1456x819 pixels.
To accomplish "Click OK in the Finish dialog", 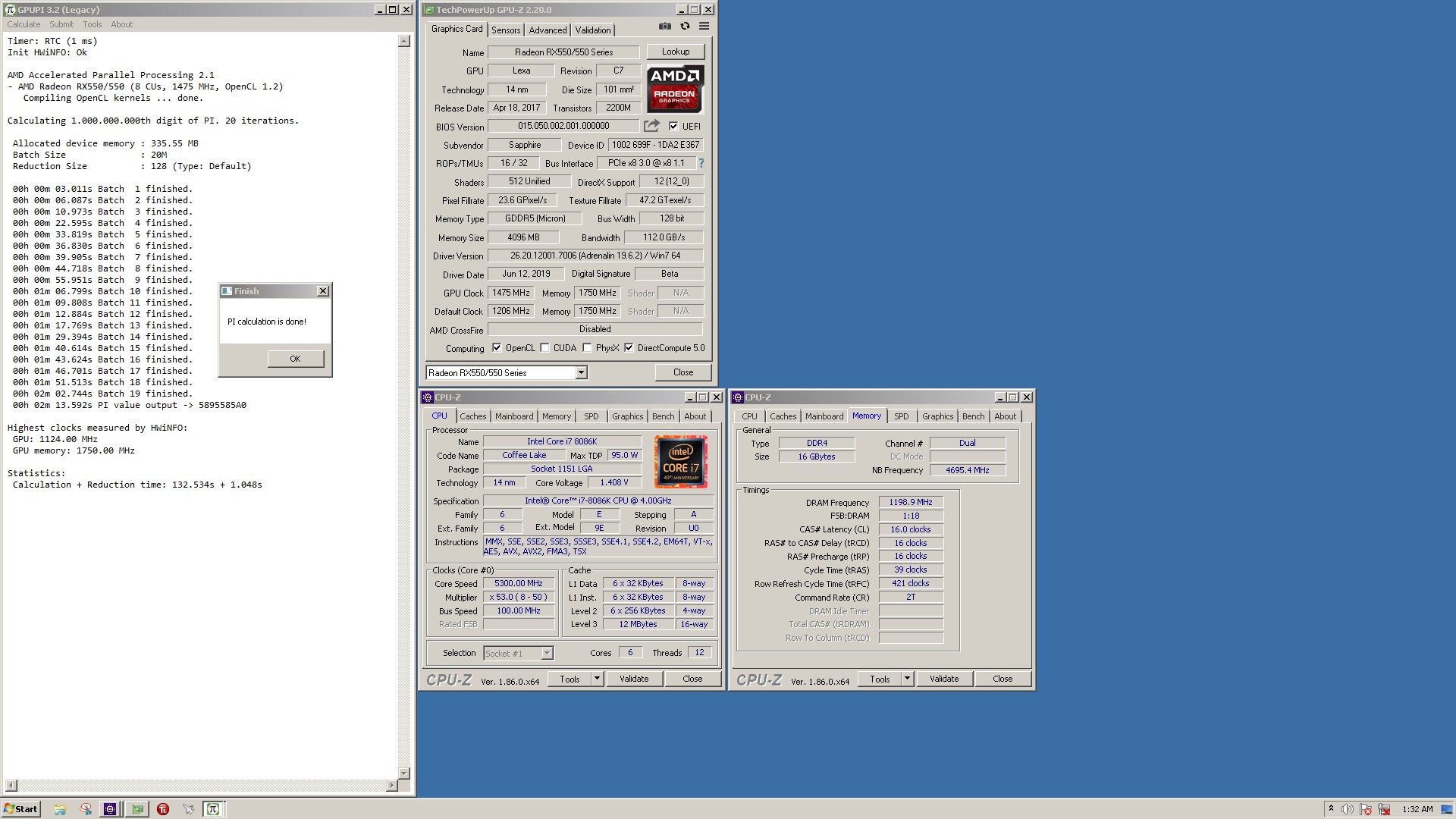I will point(295,359).
